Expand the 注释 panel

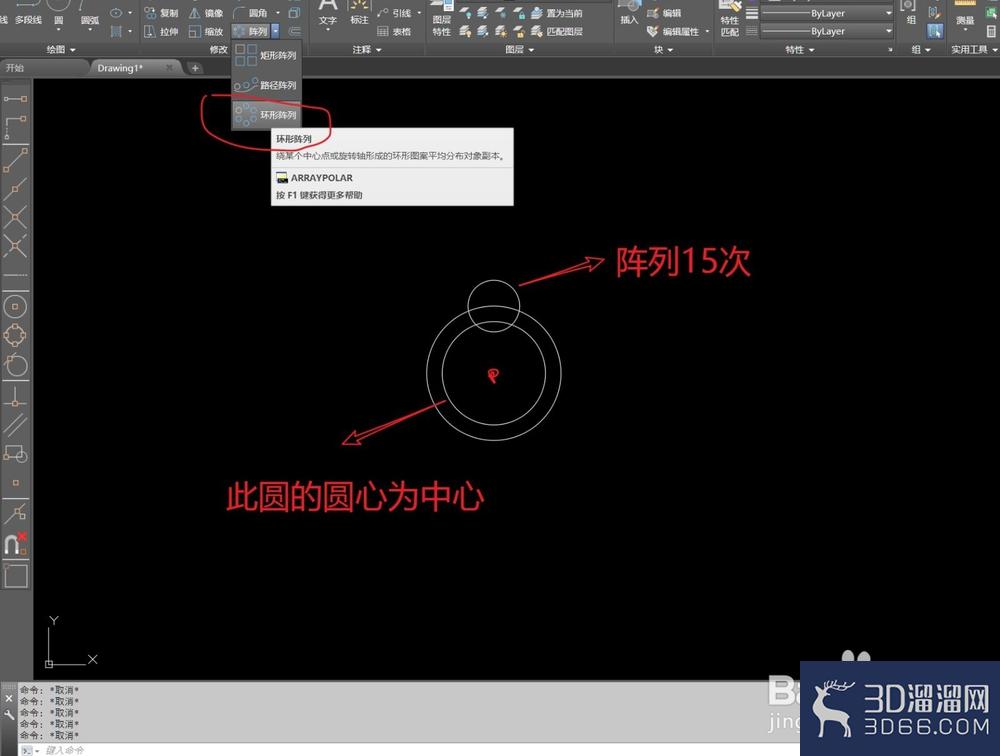coord(367,49)
